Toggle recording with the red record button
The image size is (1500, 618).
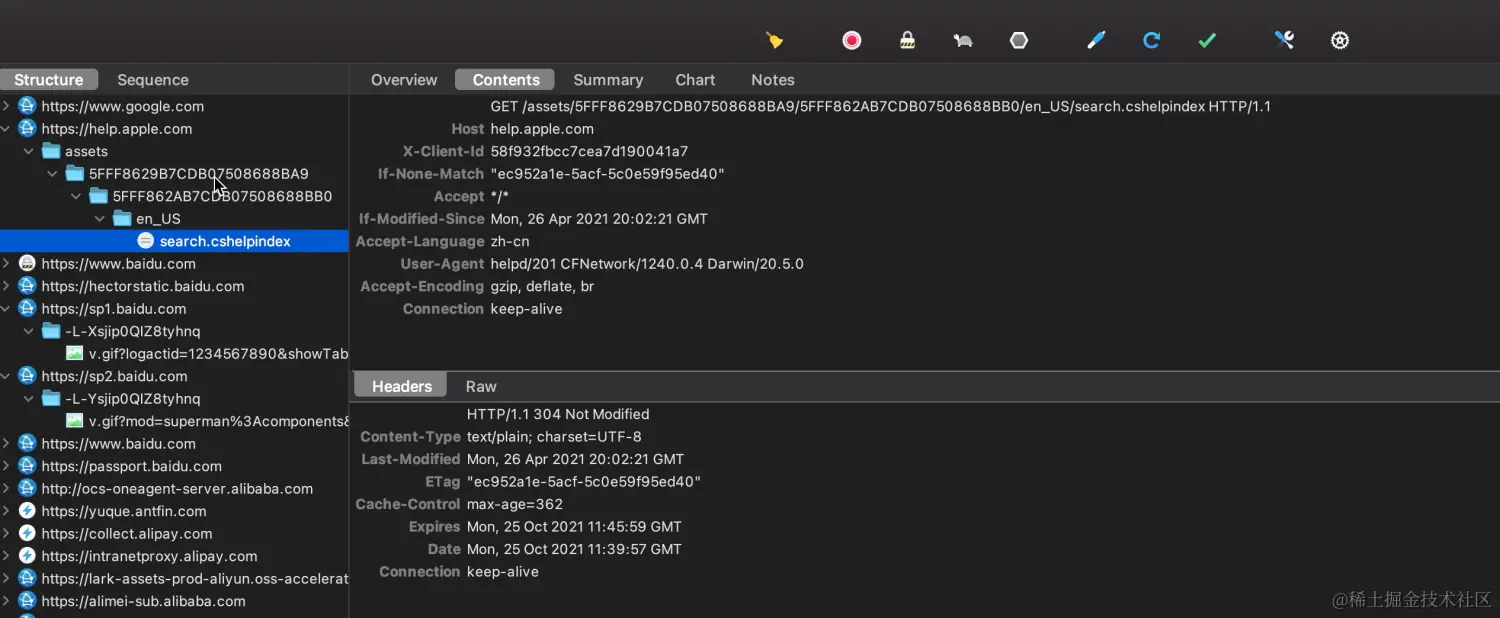click(x=851, y=40)
